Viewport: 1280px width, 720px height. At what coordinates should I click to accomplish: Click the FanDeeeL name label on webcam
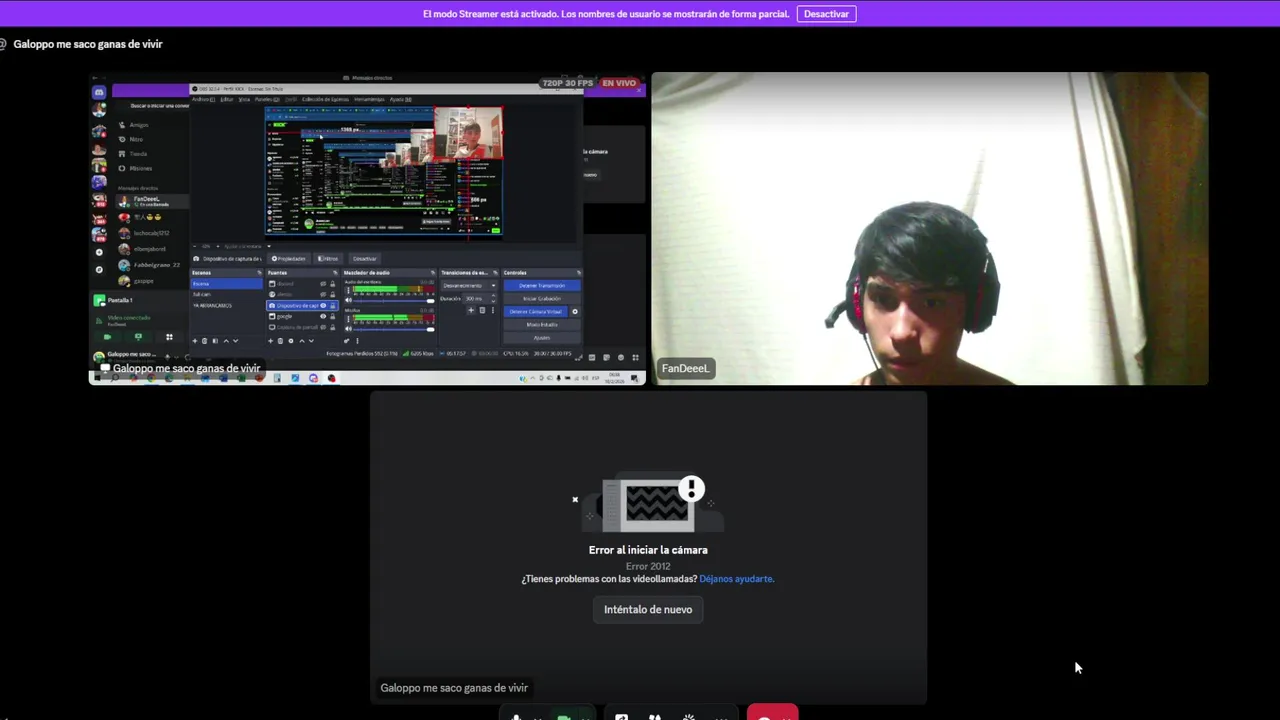tap(685, 369)
